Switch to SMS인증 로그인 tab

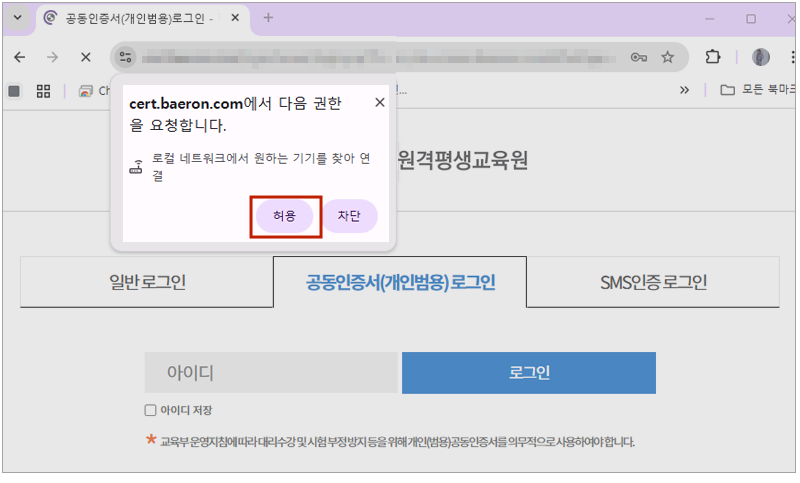pyautogui.click(x=654, y=282)
